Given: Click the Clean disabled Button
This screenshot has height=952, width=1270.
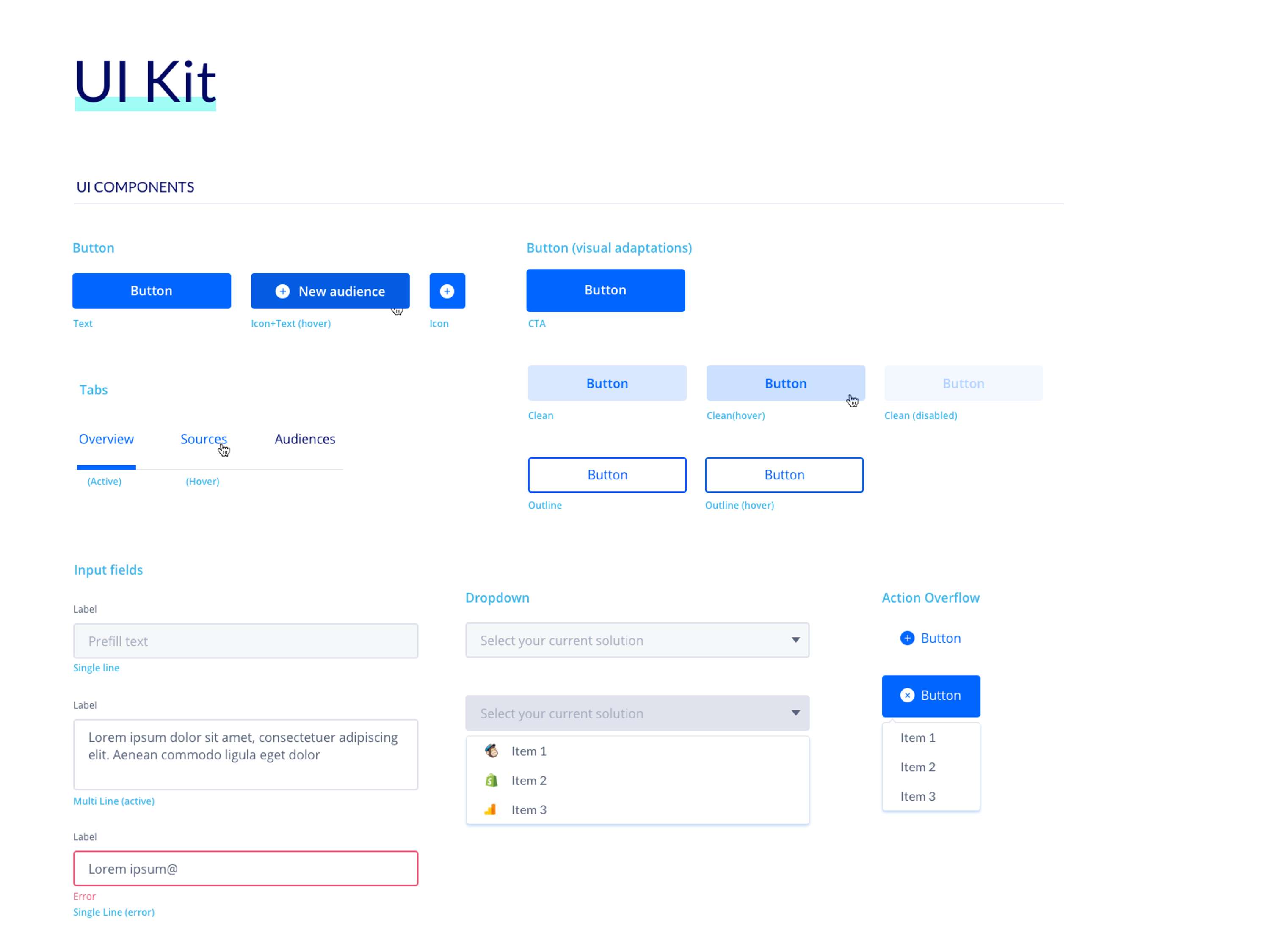Looking at the screenshot, I should click(x=964, y=383).
